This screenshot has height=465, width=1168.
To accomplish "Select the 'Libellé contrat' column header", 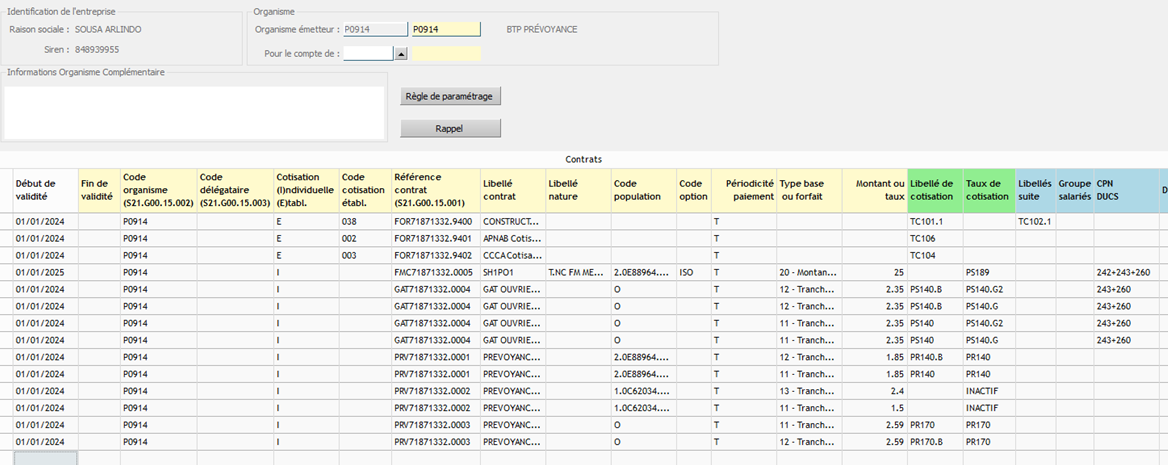I will (x=512, y=190).
